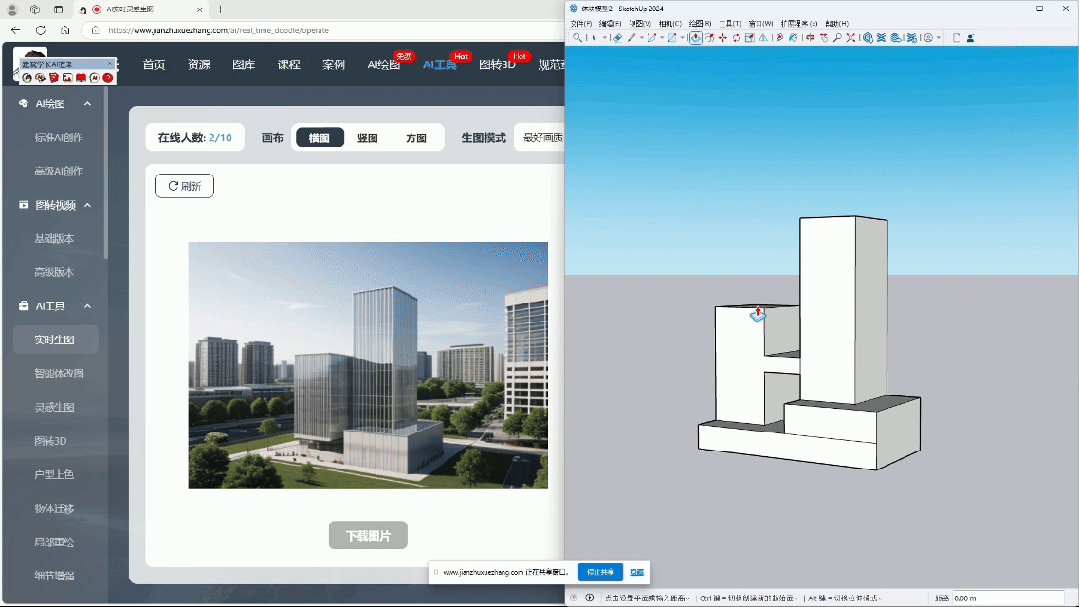Image resolution: width=1079 pixels, height=607 pixels.
Task: Select 方图 square canvas option
Action: (416, 138)
